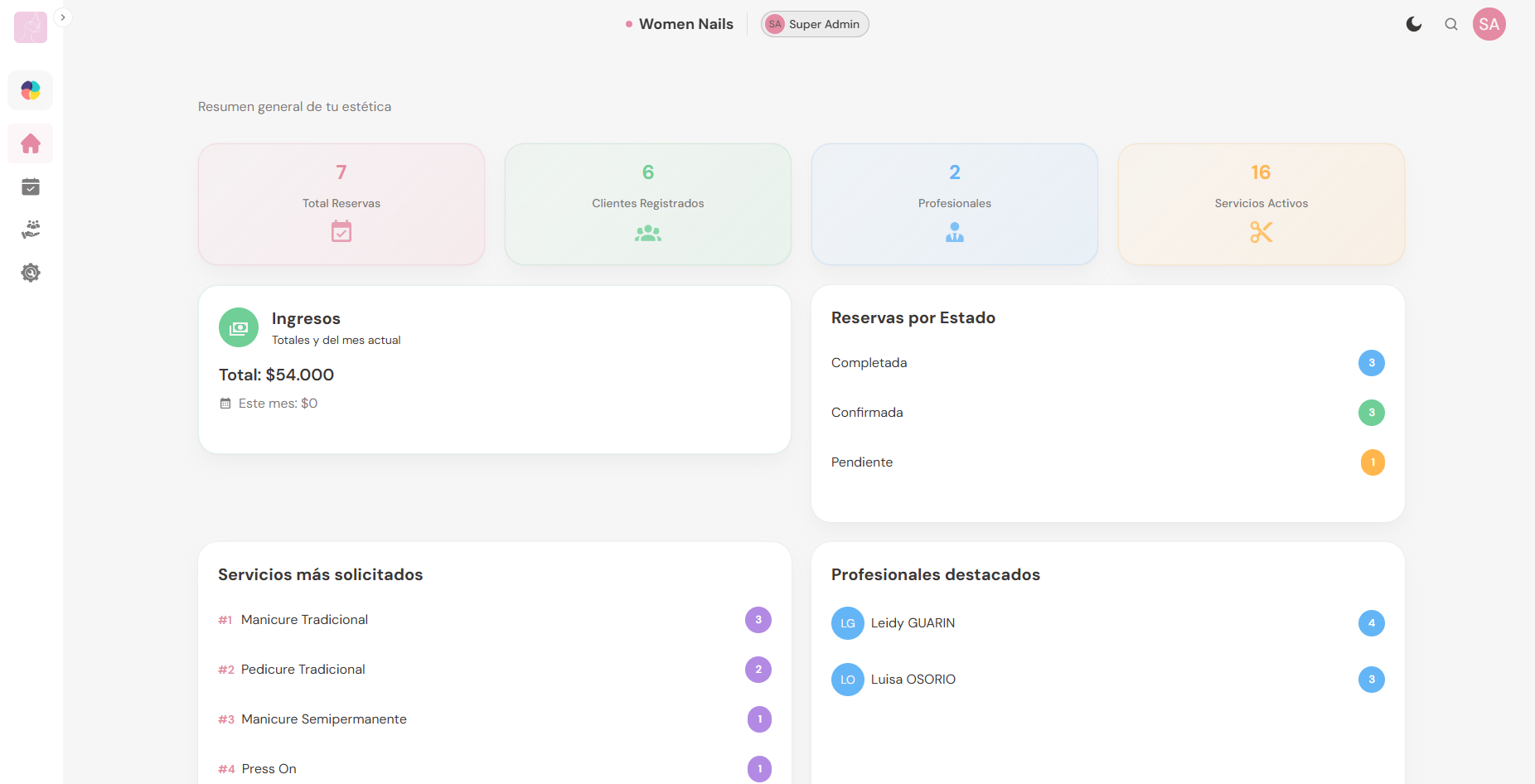Open the Clientes Registrados card
This screenshot has width=1535, height=784.
(647, 204)
